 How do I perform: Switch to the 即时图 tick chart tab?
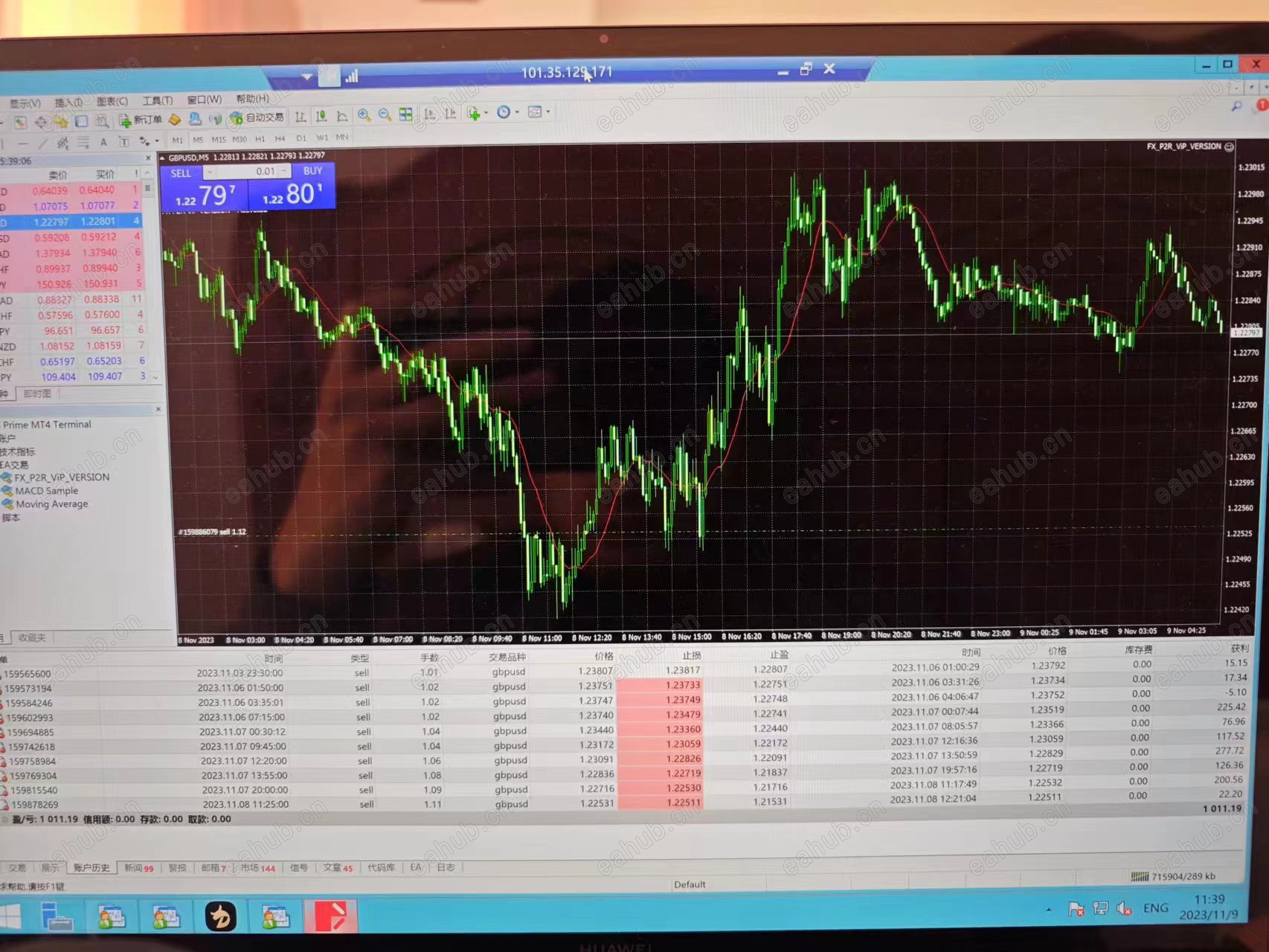pyautogui.click(x=37, y=393)
